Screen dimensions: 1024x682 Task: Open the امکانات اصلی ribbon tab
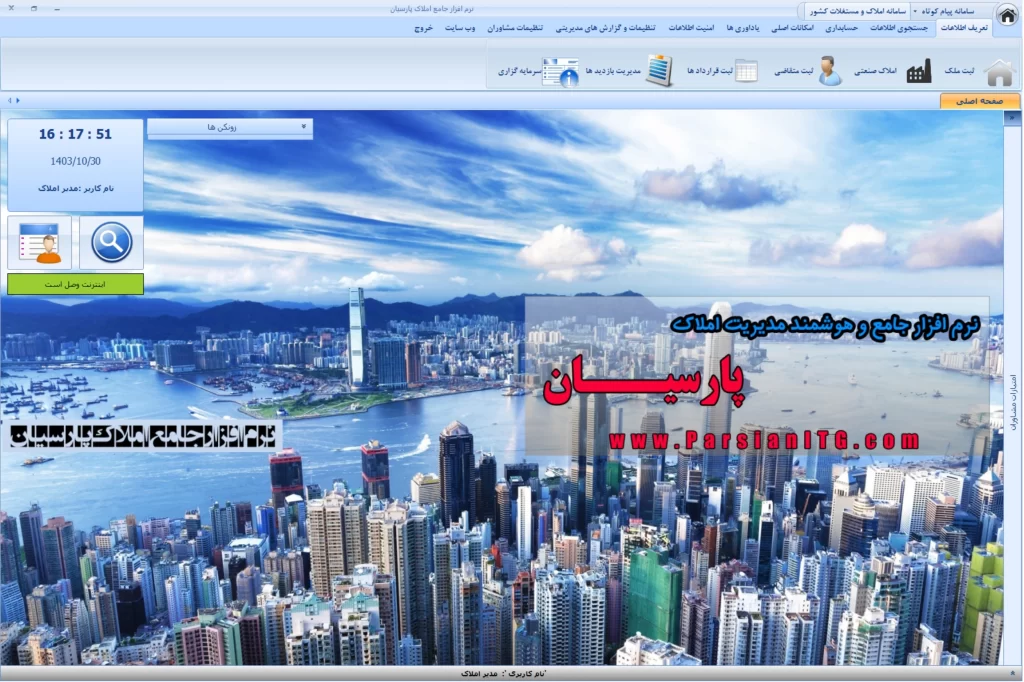coord(792,28)
